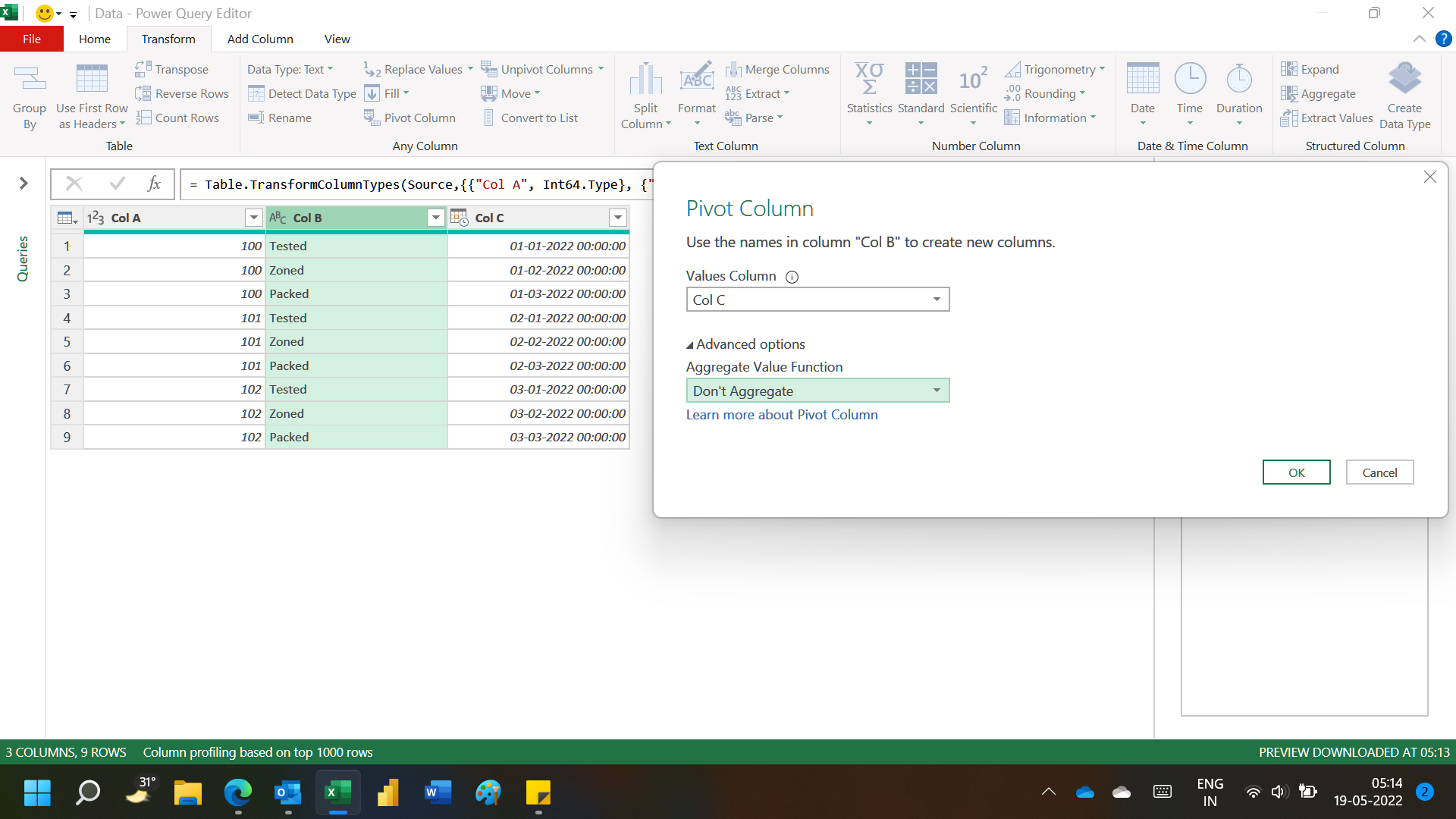
Task: Click the Create Data Type icon
Action: pyautogui.click(x=1404, y=79)
